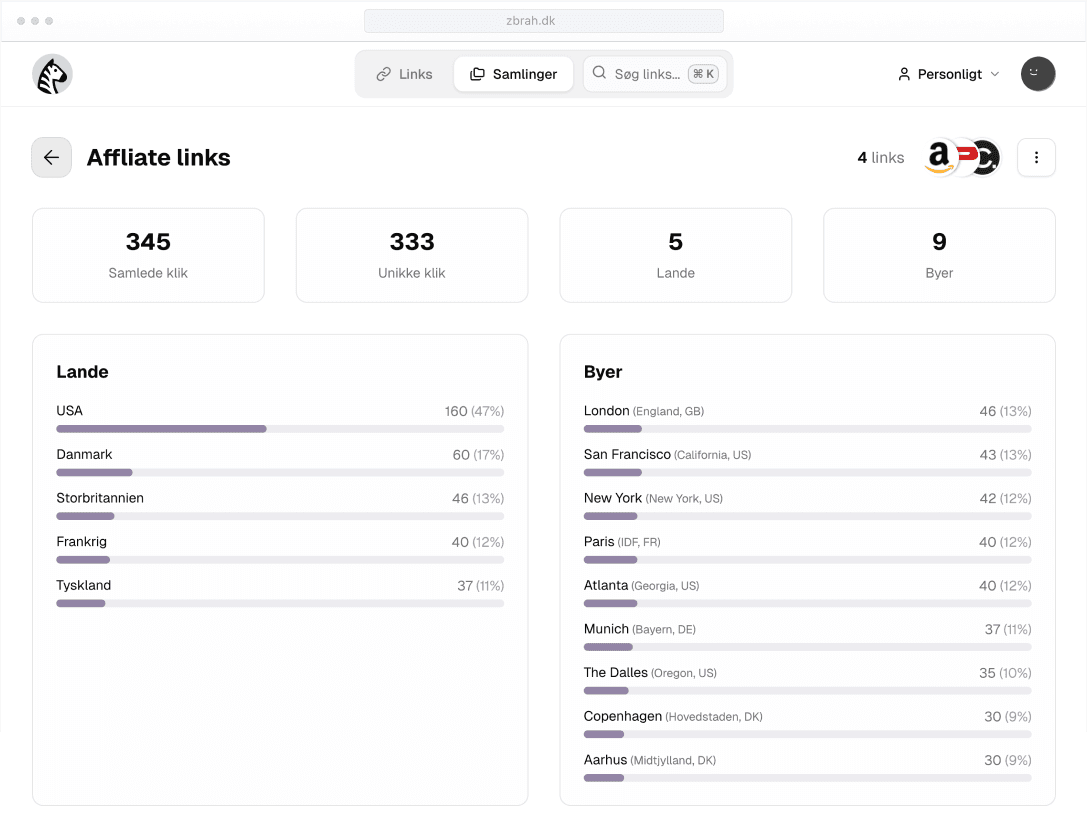Expand the Personligt workspace dropdown
This screenshot has width=1087, height=816.
(948, 74)
